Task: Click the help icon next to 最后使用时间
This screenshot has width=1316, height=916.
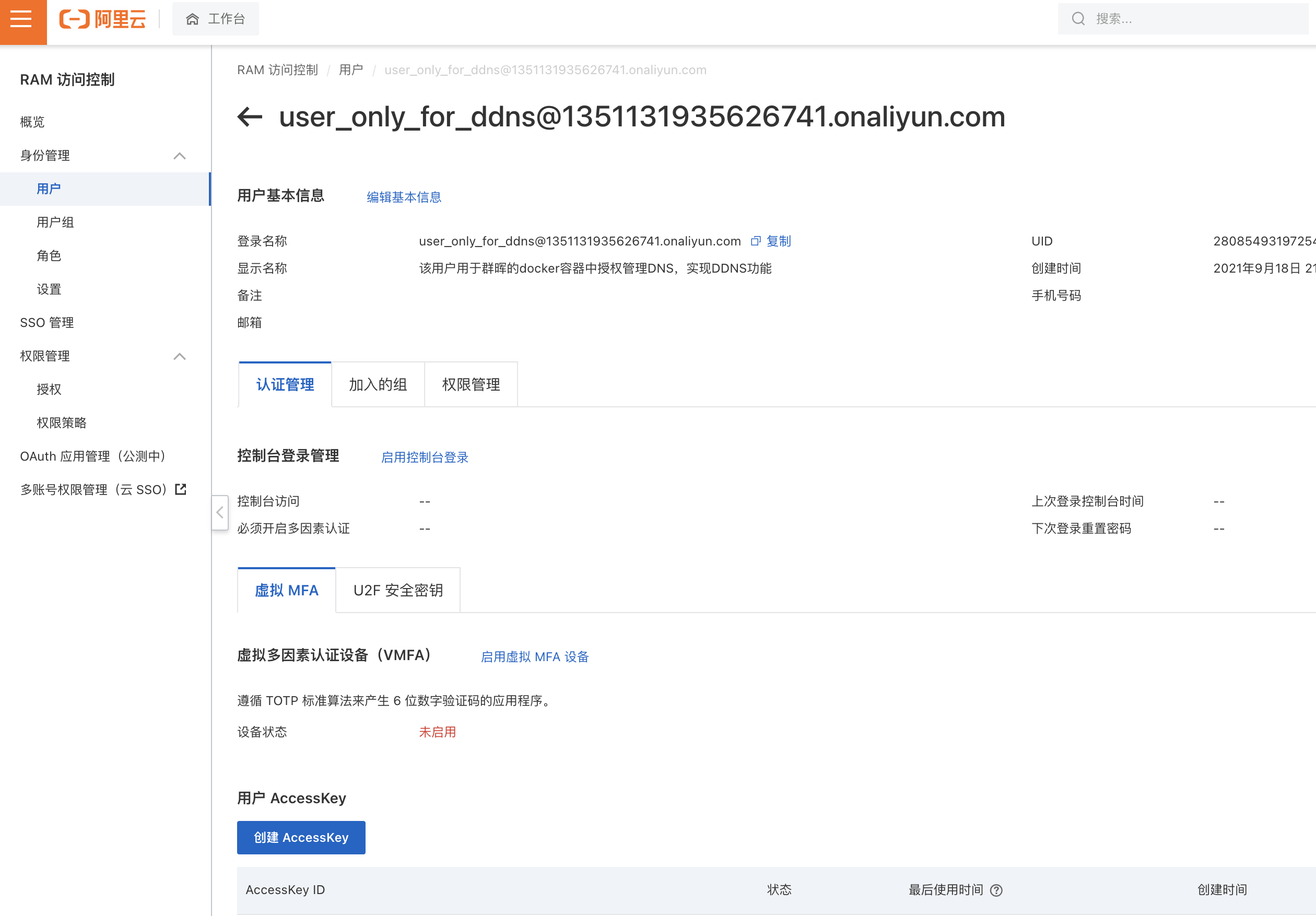Action: pyautogui.click(x=997, y=890)
